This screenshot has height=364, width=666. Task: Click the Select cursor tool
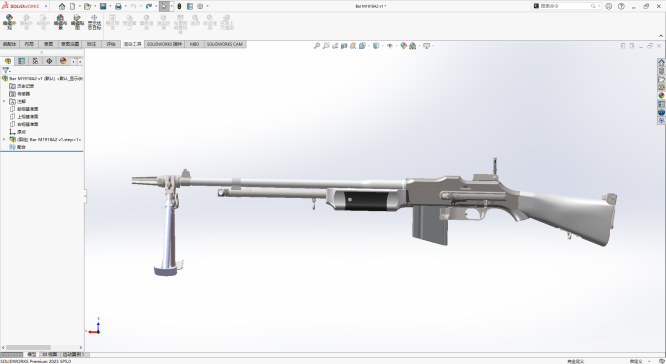coord(164,6)
